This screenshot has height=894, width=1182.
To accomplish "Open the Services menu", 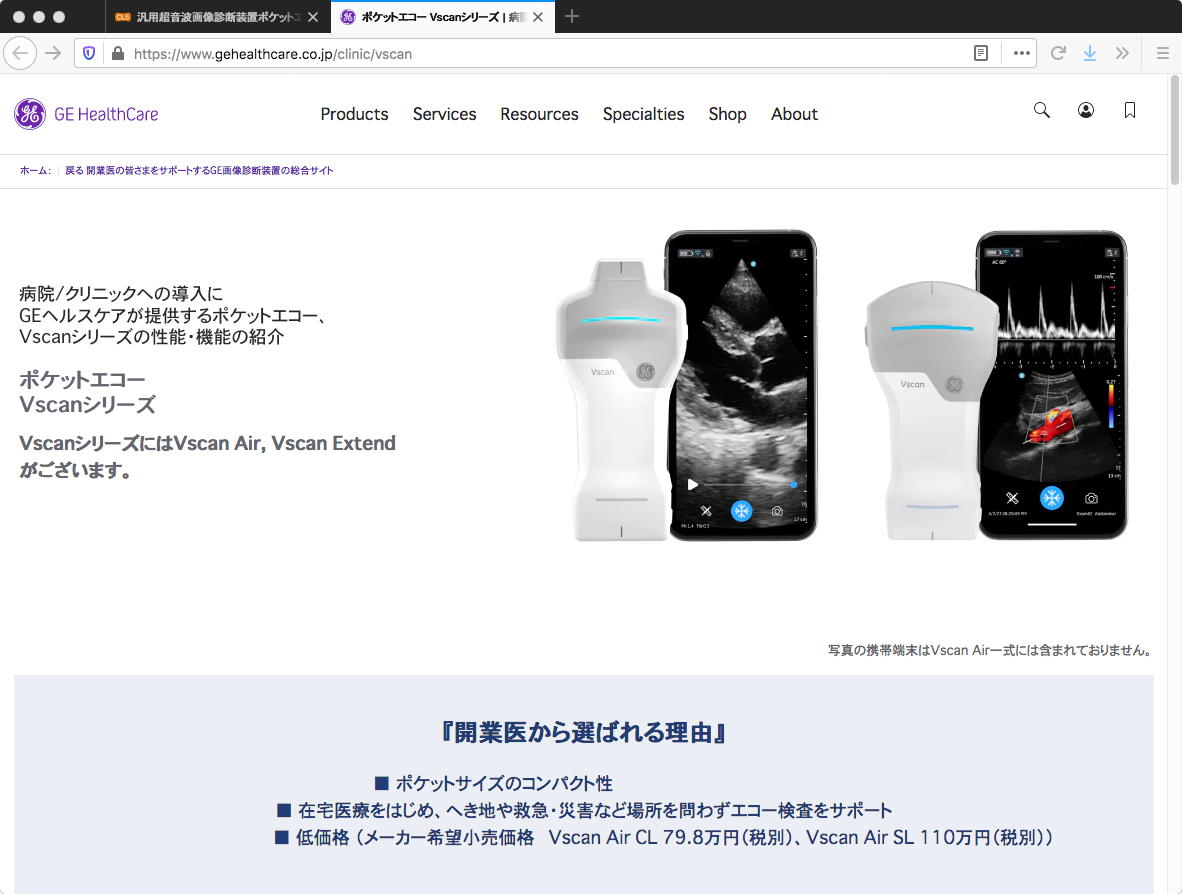I will 445,114.
